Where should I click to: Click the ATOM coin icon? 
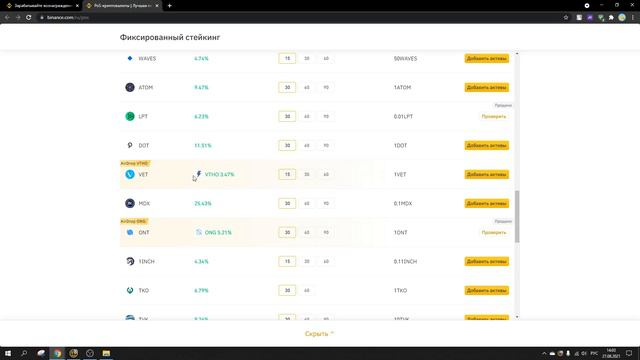click(130, 87)
